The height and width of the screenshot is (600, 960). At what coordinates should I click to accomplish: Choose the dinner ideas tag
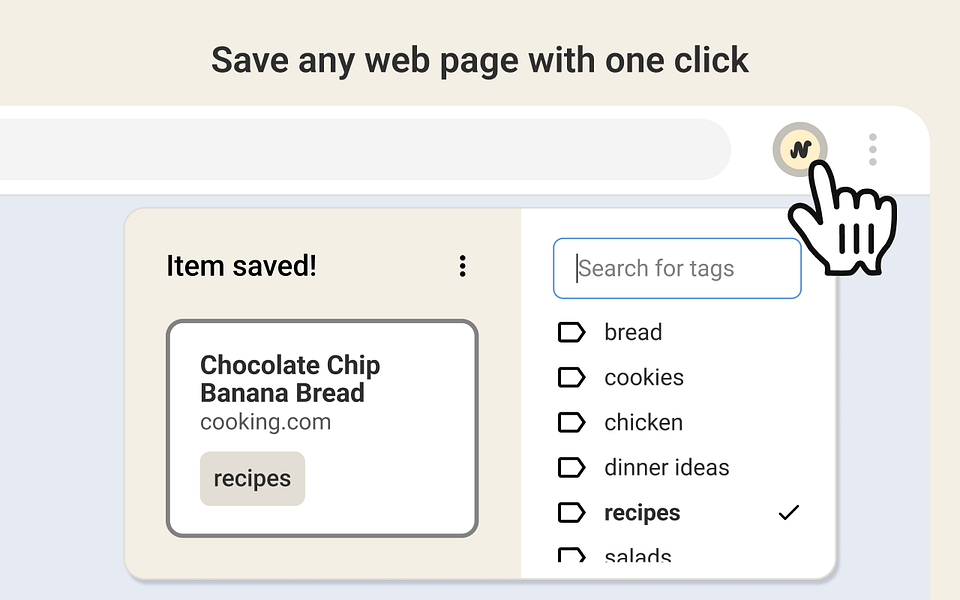pos(667,467)
